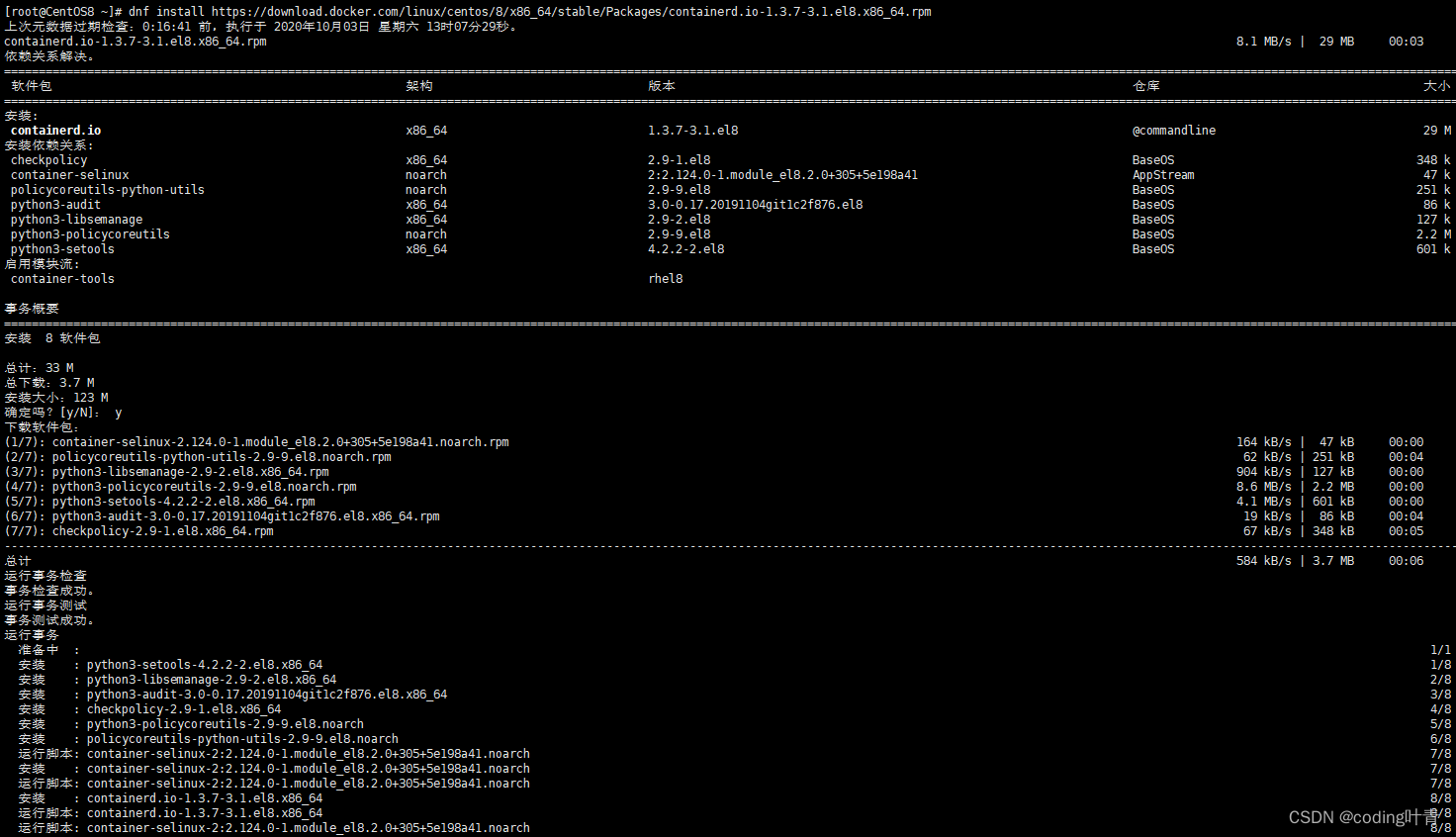Click the 1/8 install progress counter

(x=1441, y=665)
